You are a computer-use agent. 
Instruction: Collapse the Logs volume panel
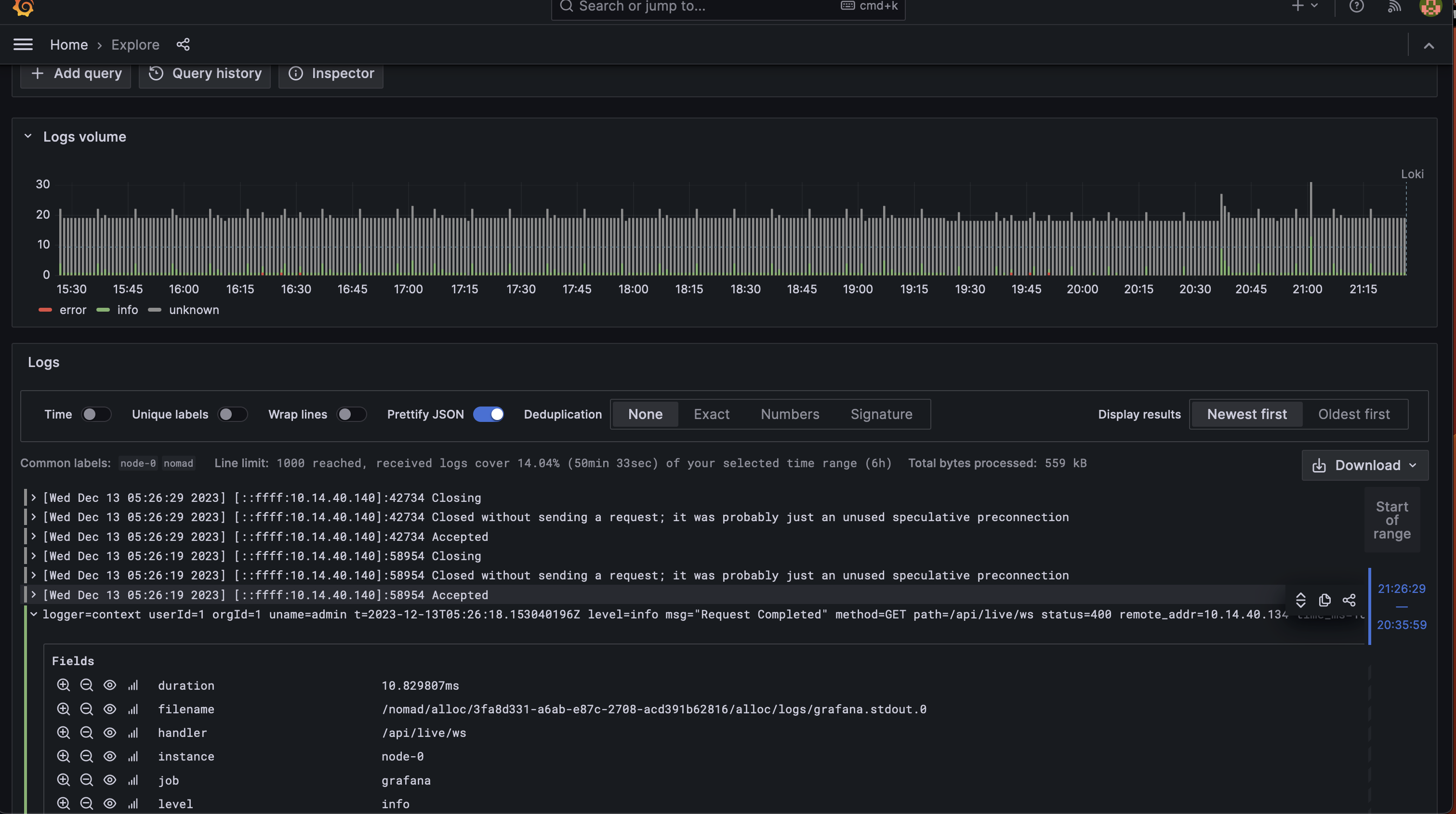pyautogui.click(x=27, y=137)
